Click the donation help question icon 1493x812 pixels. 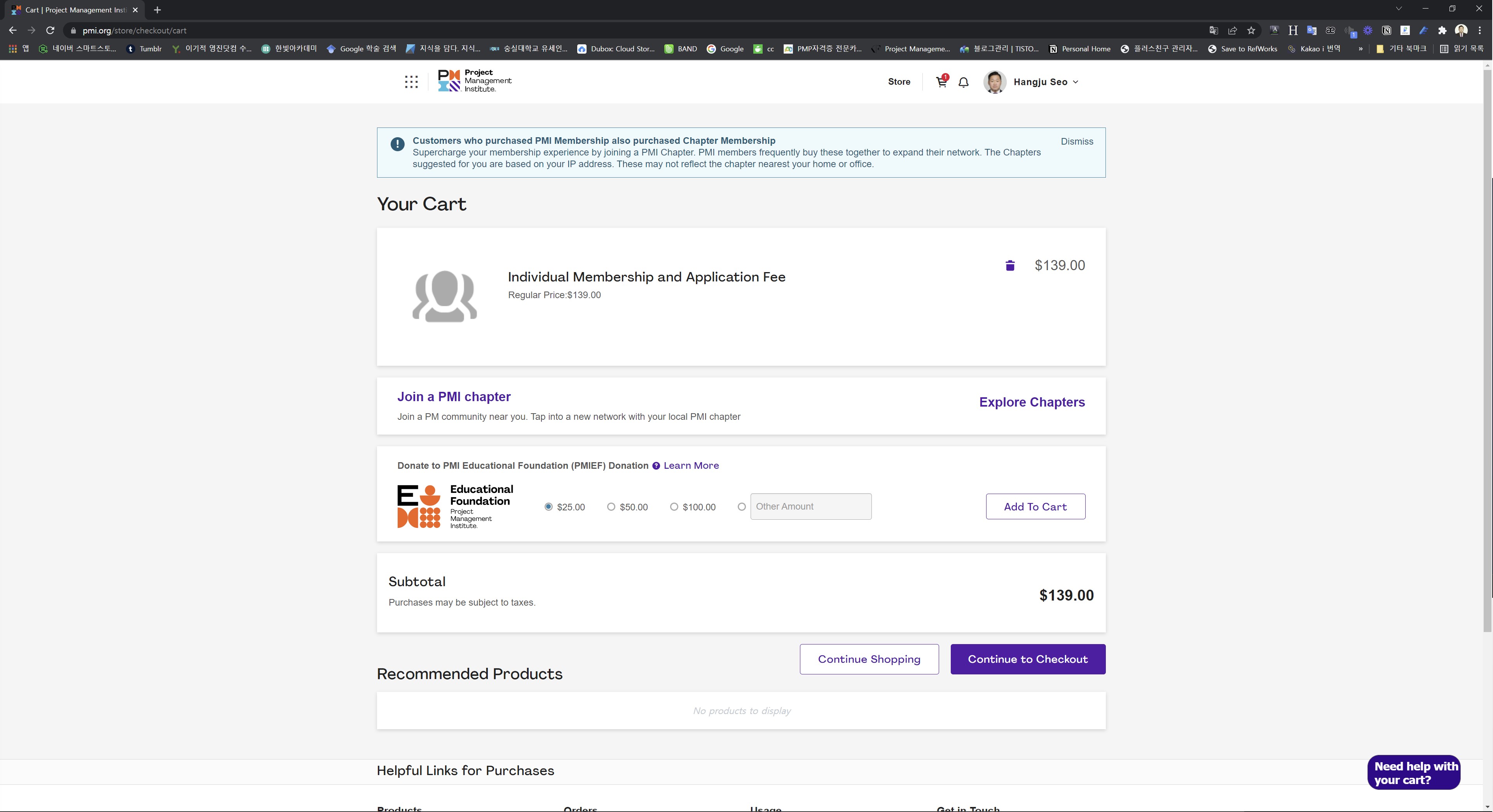pyautogui.click(x=656, y=465)
